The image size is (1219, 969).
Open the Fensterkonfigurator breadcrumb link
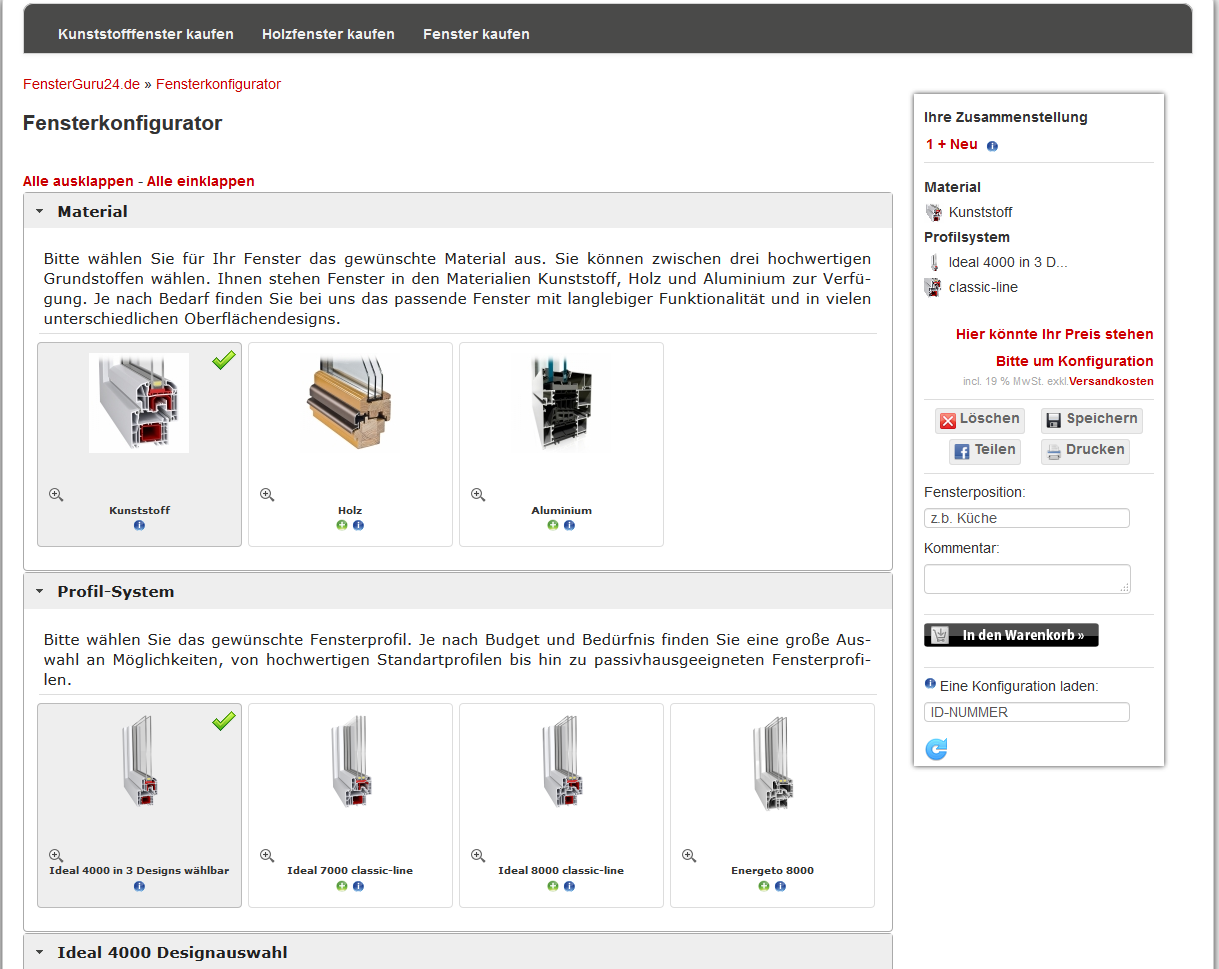(218, 84)
